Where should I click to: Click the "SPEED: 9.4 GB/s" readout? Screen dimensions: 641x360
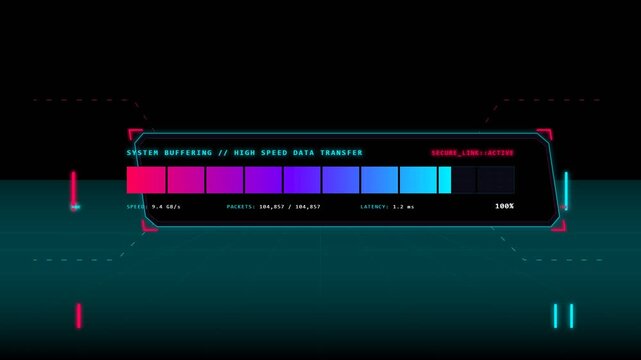click(153, 207)
